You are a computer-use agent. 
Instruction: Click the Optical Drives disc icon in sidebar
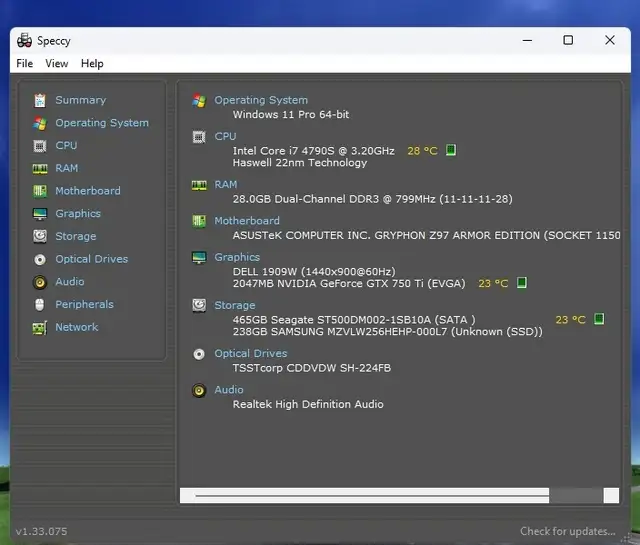(40, 260)
